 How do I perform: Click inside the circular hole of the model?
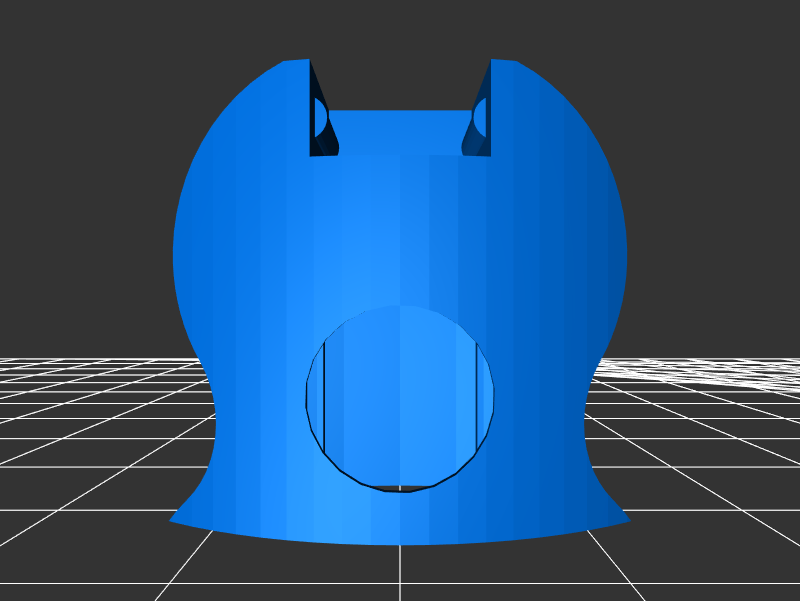400,400
